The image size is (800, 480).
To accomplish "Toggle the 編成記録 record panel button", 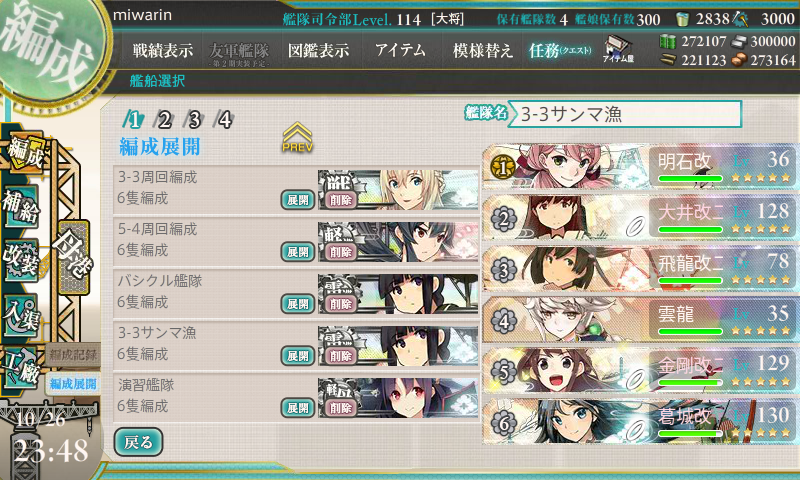I will coord(73,355).
